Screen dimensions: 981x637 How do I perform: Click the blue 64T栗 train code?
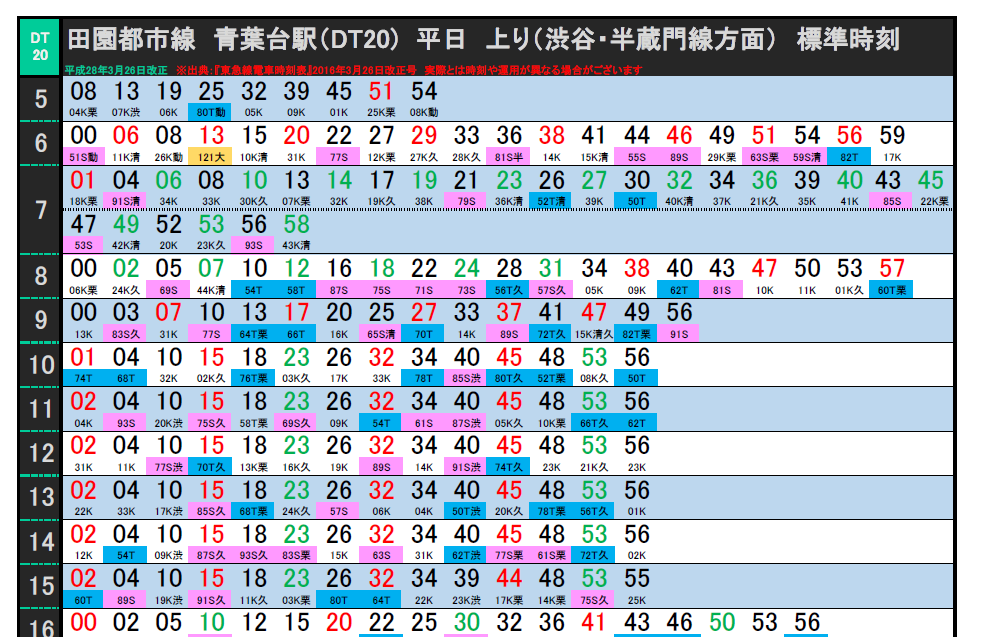[x=253, y=334]
